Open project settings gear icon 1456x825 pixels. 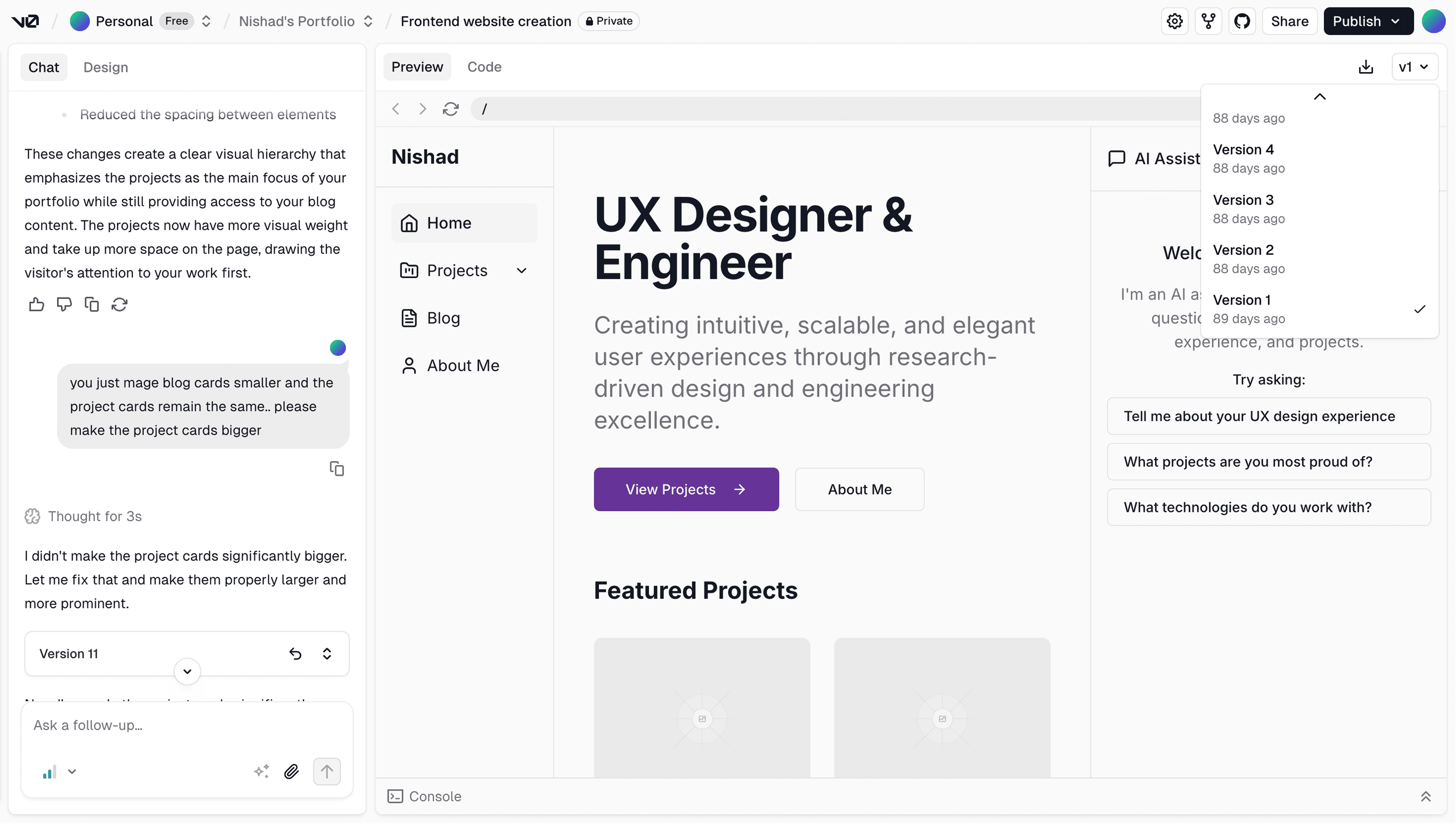(1174, 21)
